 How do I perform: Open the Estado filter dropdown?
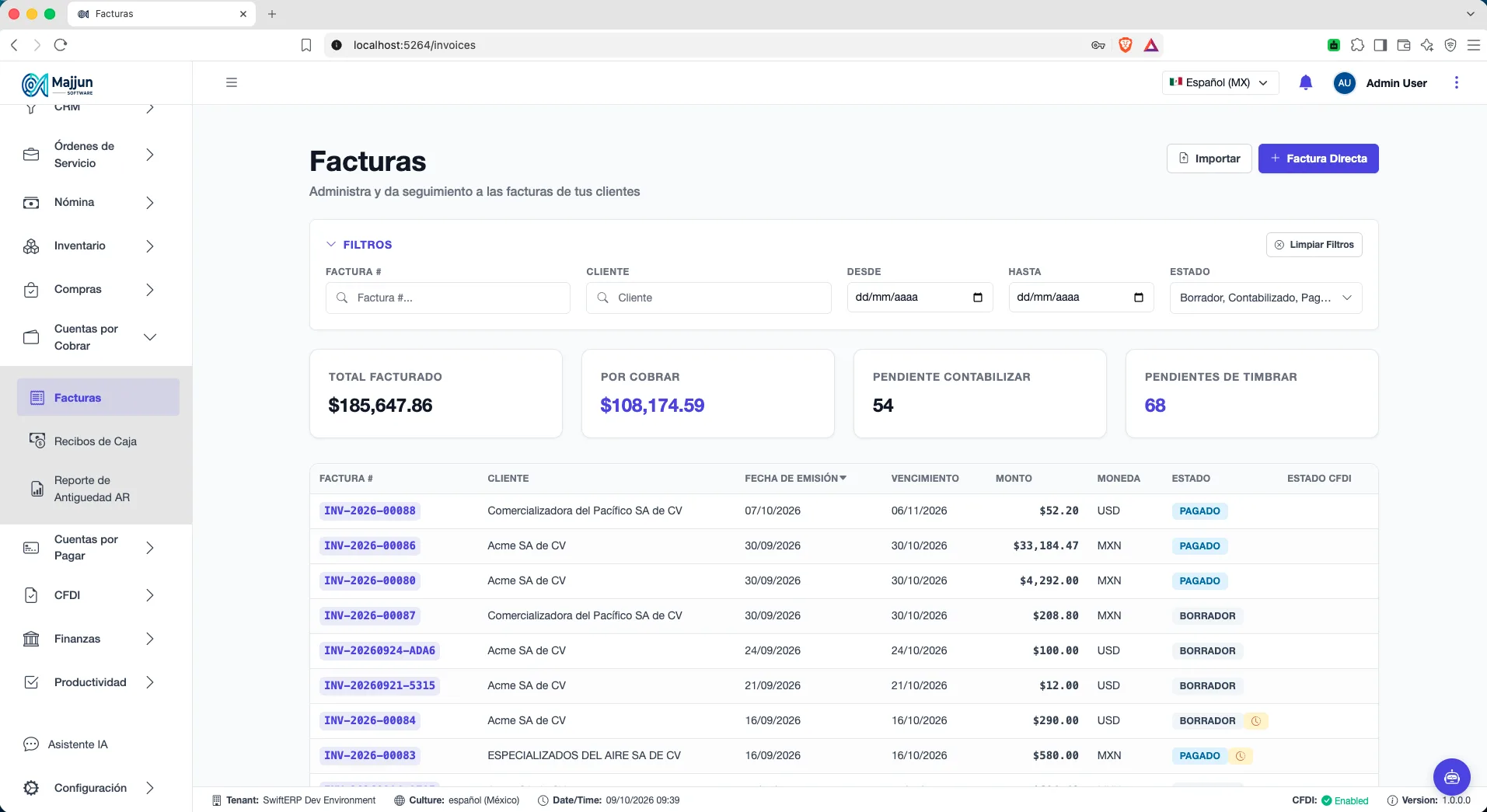tap(1265, 298)
